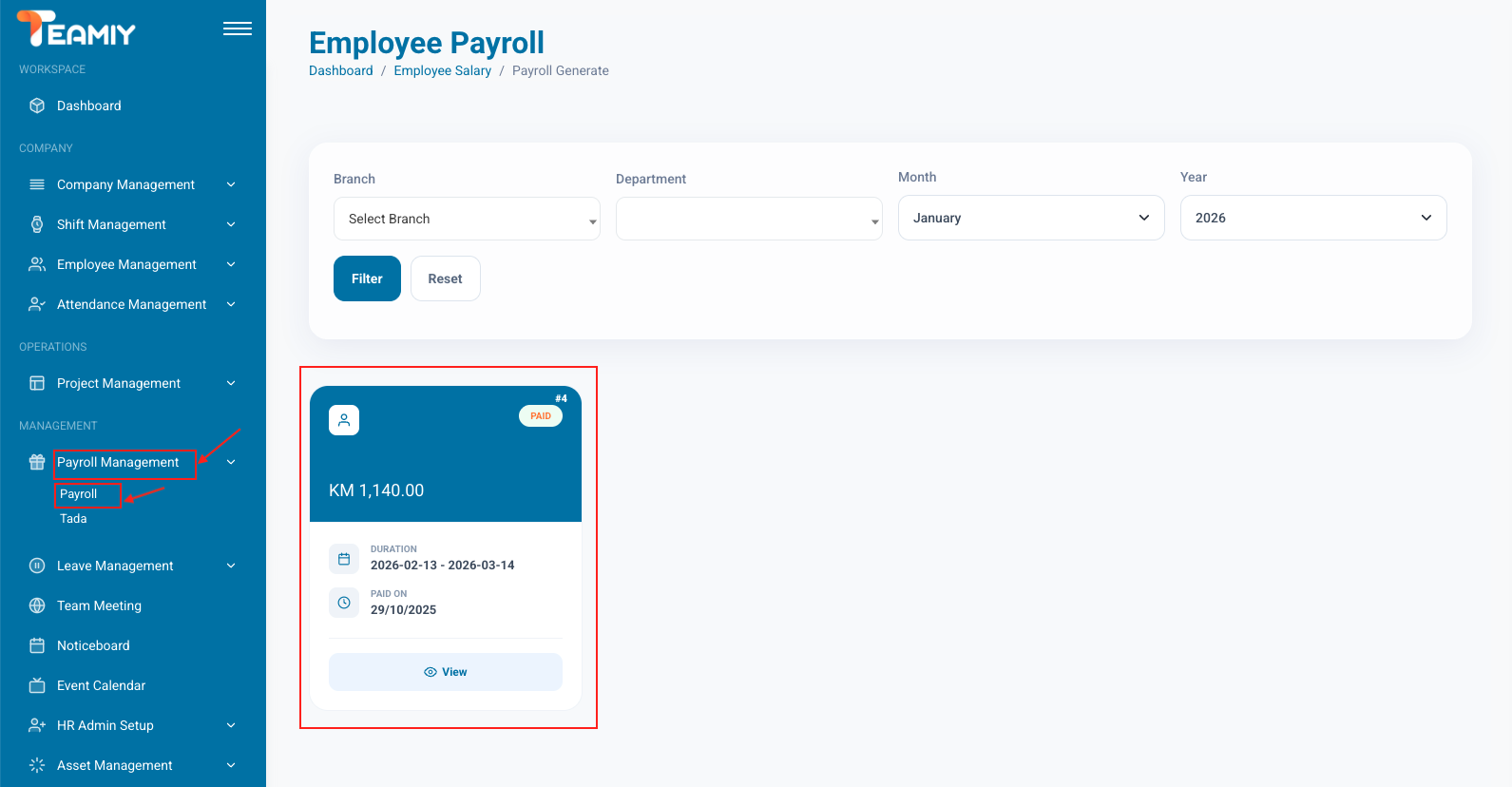This screenshot has width=1512, height=787.
Task: Click the Noticeboard calendar icon
Action: (x=37, y=645)
